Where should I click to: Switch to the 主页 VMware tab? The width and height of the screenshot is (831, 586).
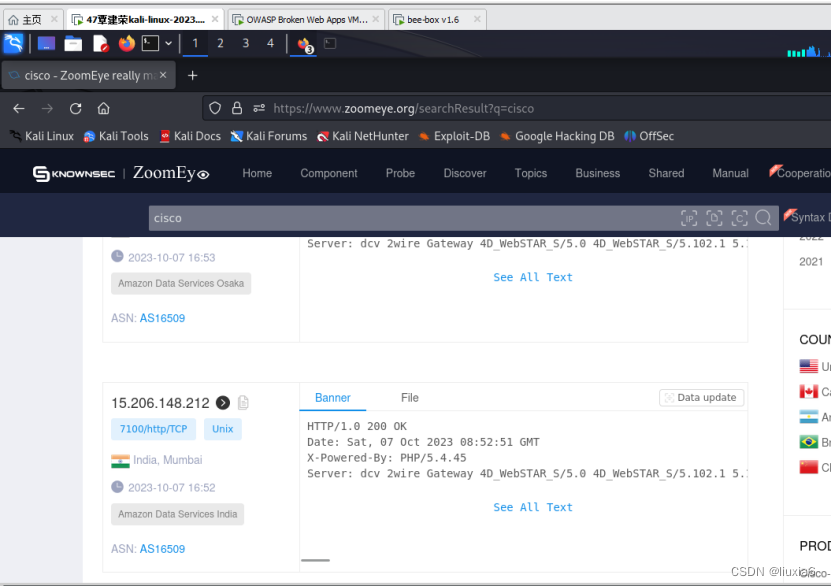click(32, 20)
